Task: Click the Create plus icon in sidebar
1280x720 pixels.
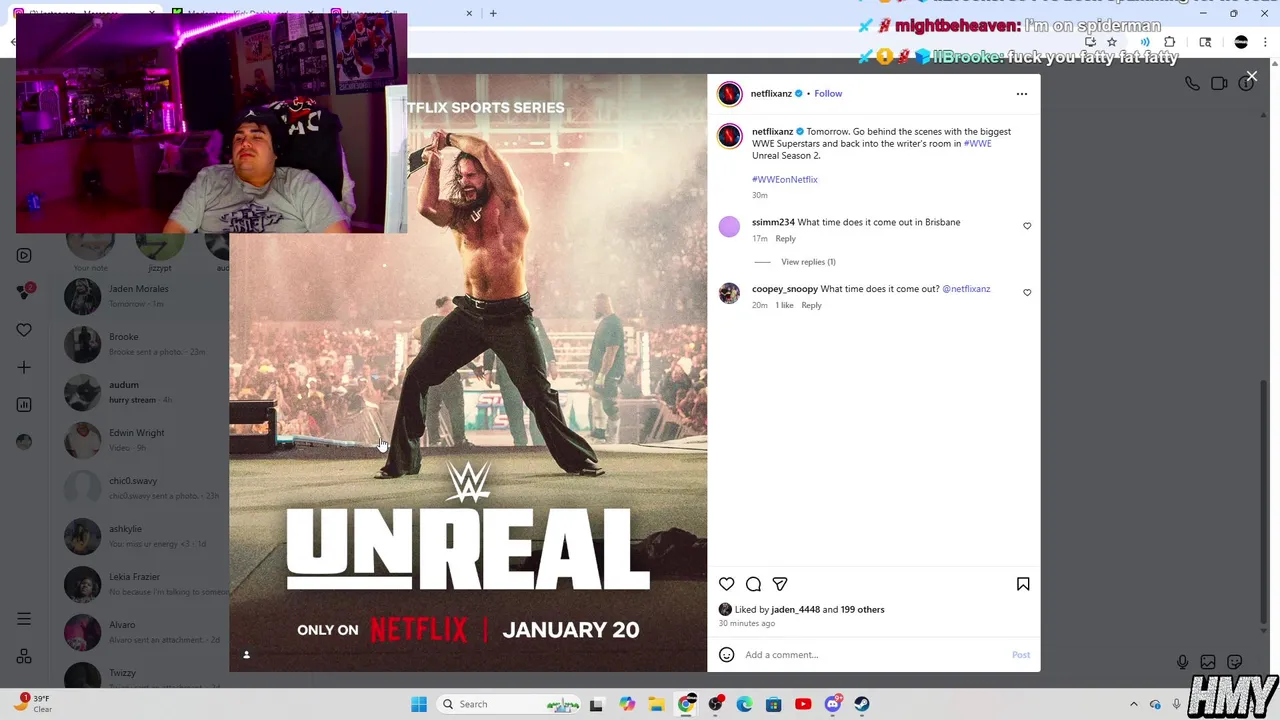Action: click(x=24, y=367)
